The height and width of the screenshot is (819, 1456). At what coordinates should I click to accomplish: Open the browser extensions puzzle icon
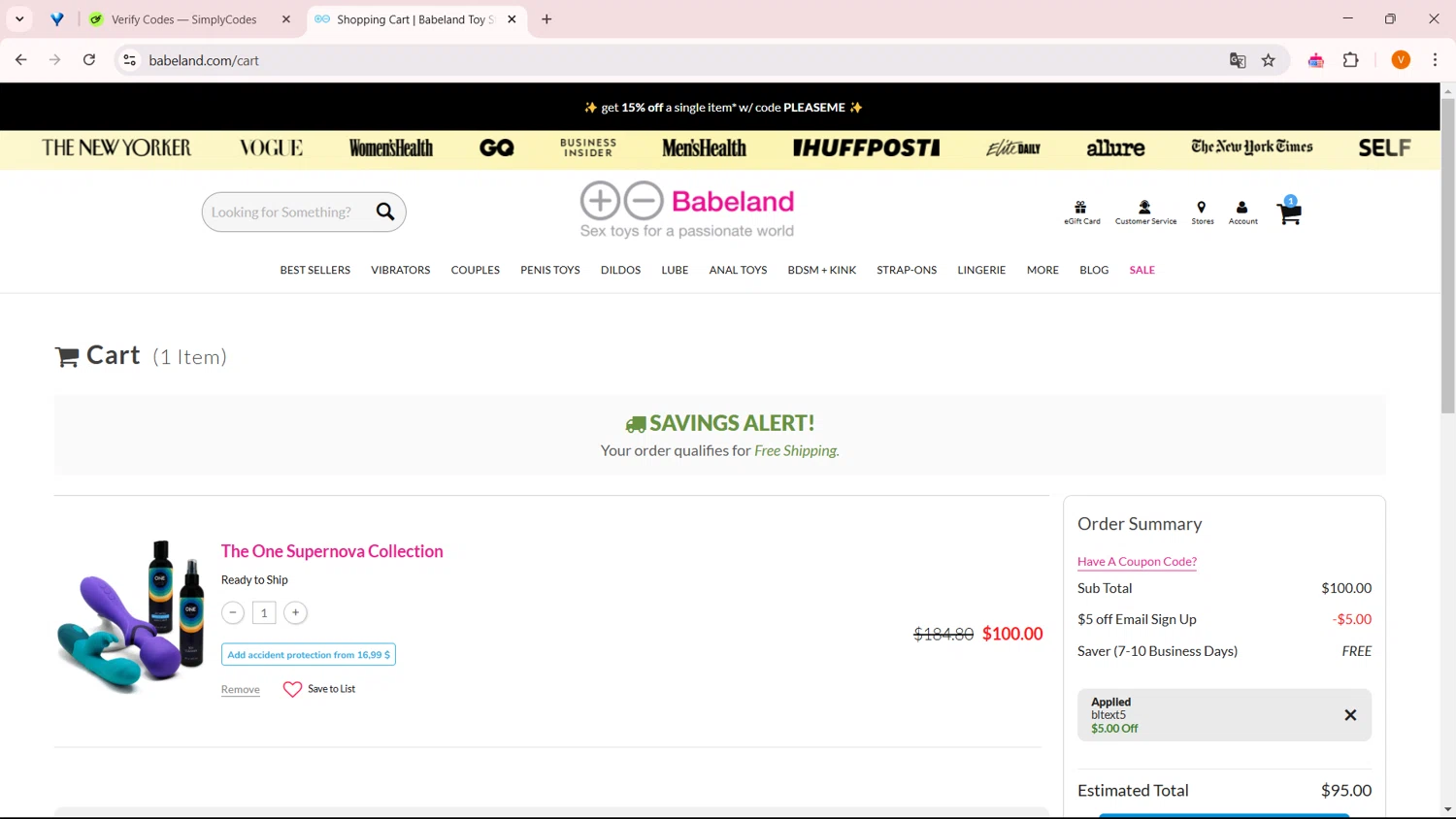tap(1350, 60)
